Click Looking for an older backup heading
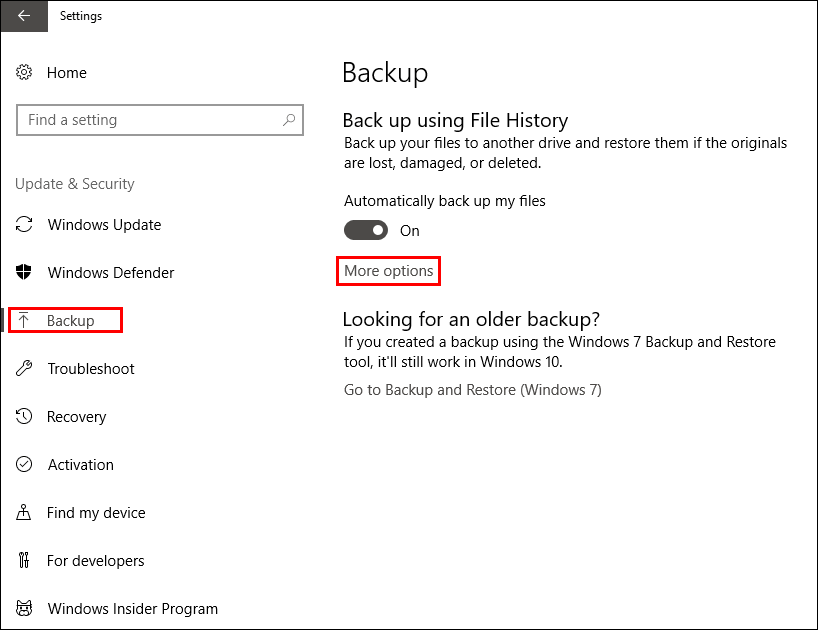The width and height of the screenshot is (818, 630). tap(472, 319)
